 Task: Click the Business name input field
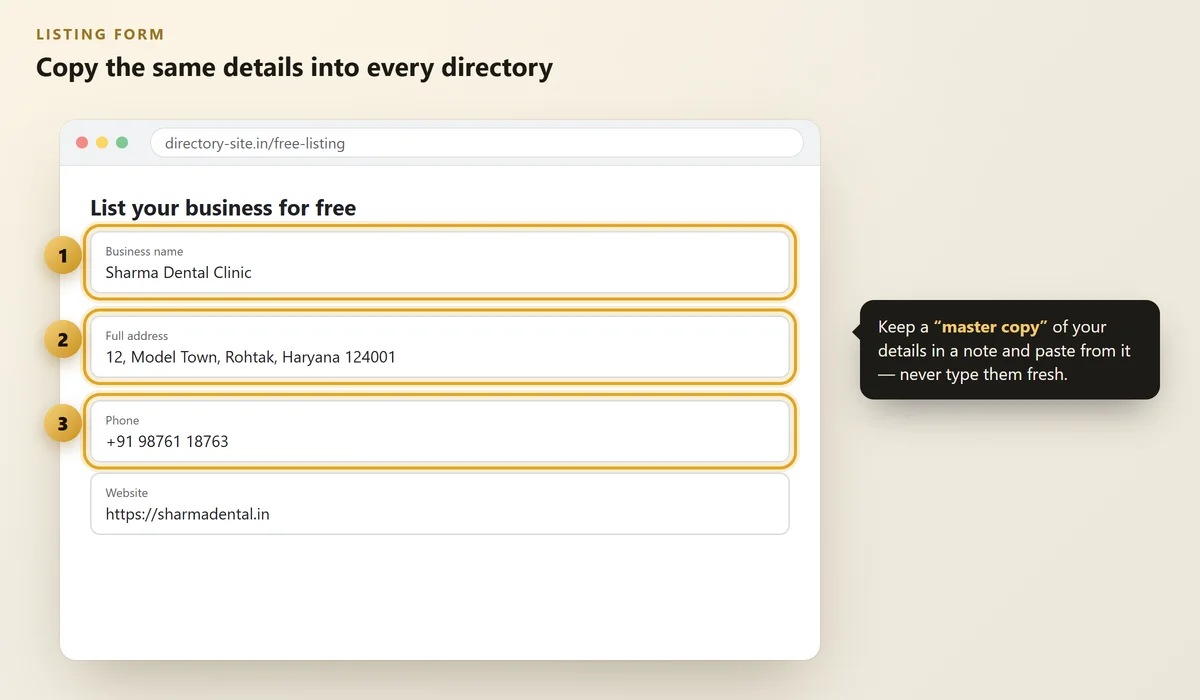click(x=440, y=262)
